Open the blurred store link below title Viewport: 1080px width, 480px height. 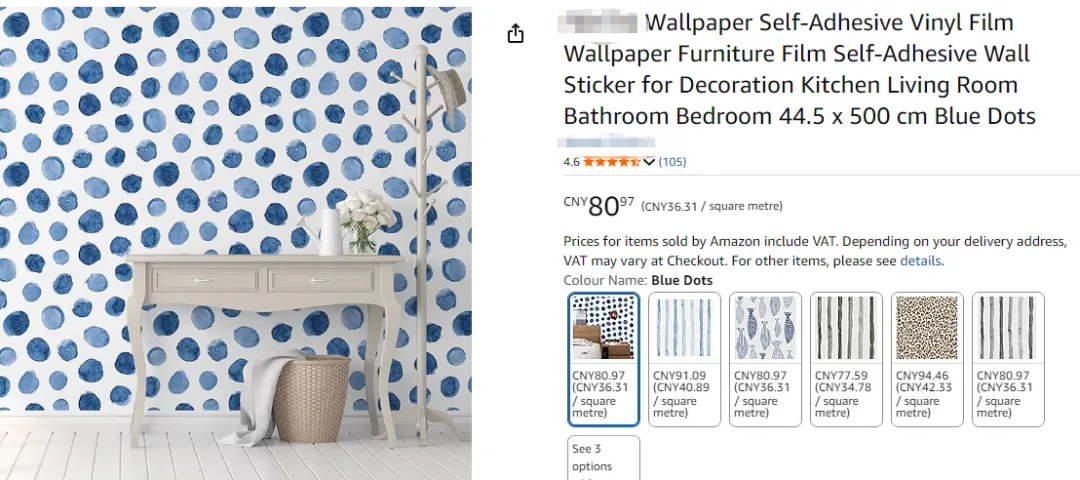point(605,143)
